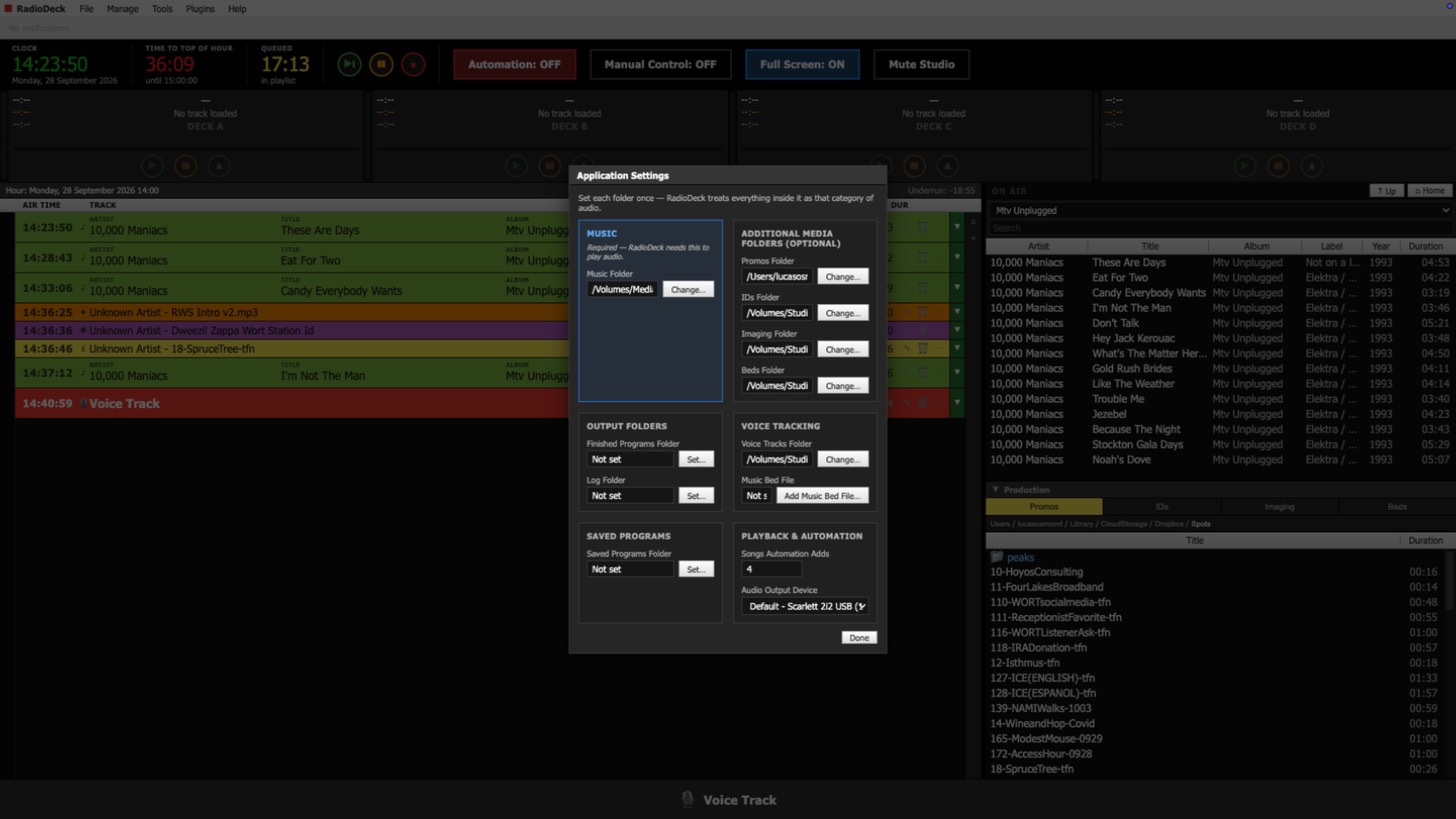
Task: Click Deck A eject icon
Action: click(219, 166)
